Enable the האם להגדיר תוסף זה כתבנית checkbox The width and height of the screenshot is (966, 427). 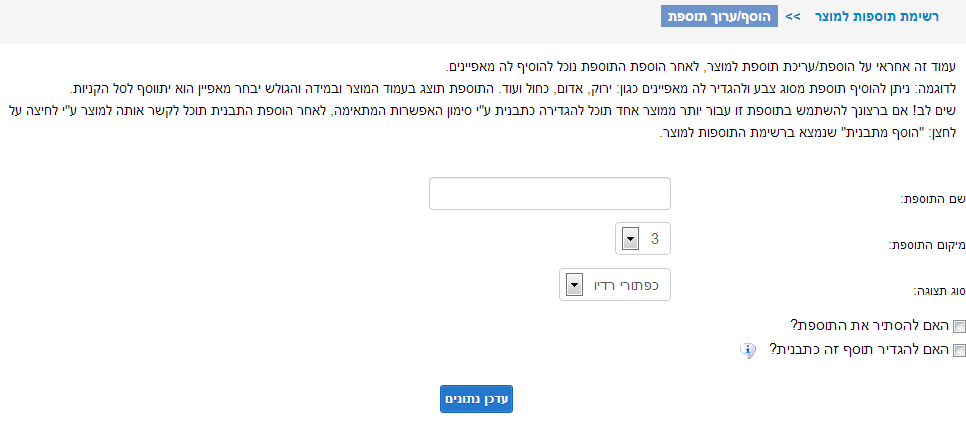click(x=959, y=351)
